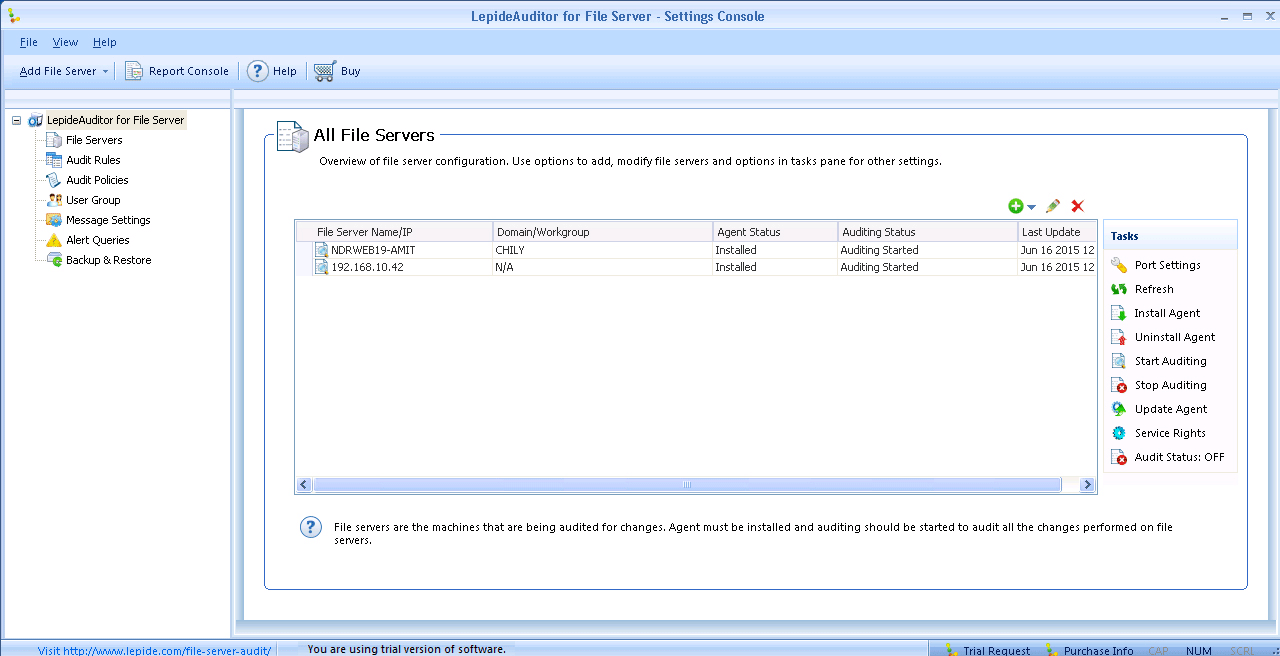Screen dimensions: 1280x656
Task: Click the Stop Auditing icon
Action: [x=1118, y=385]
